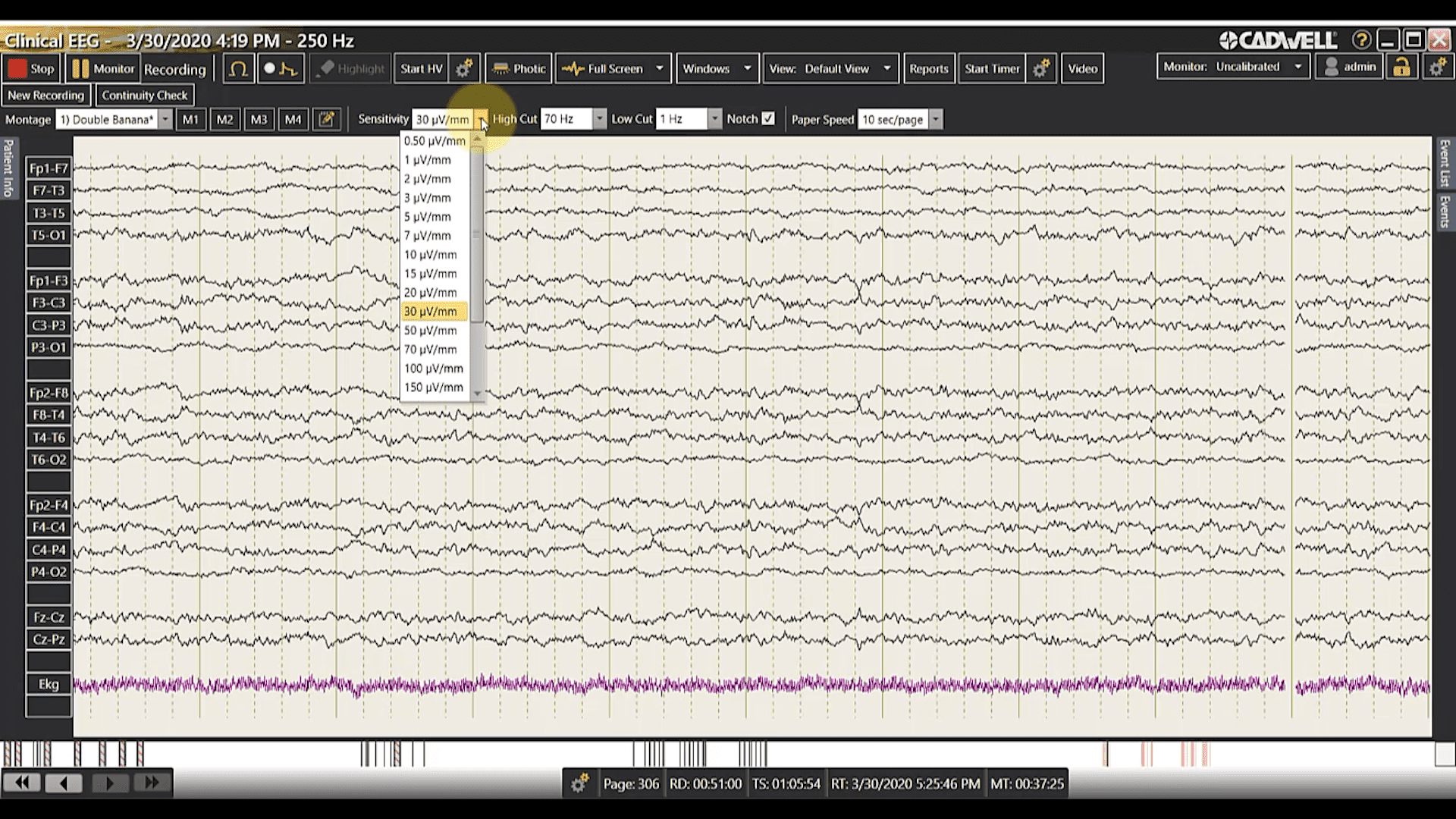
Task: Start a New Recording
Action: 46,96
